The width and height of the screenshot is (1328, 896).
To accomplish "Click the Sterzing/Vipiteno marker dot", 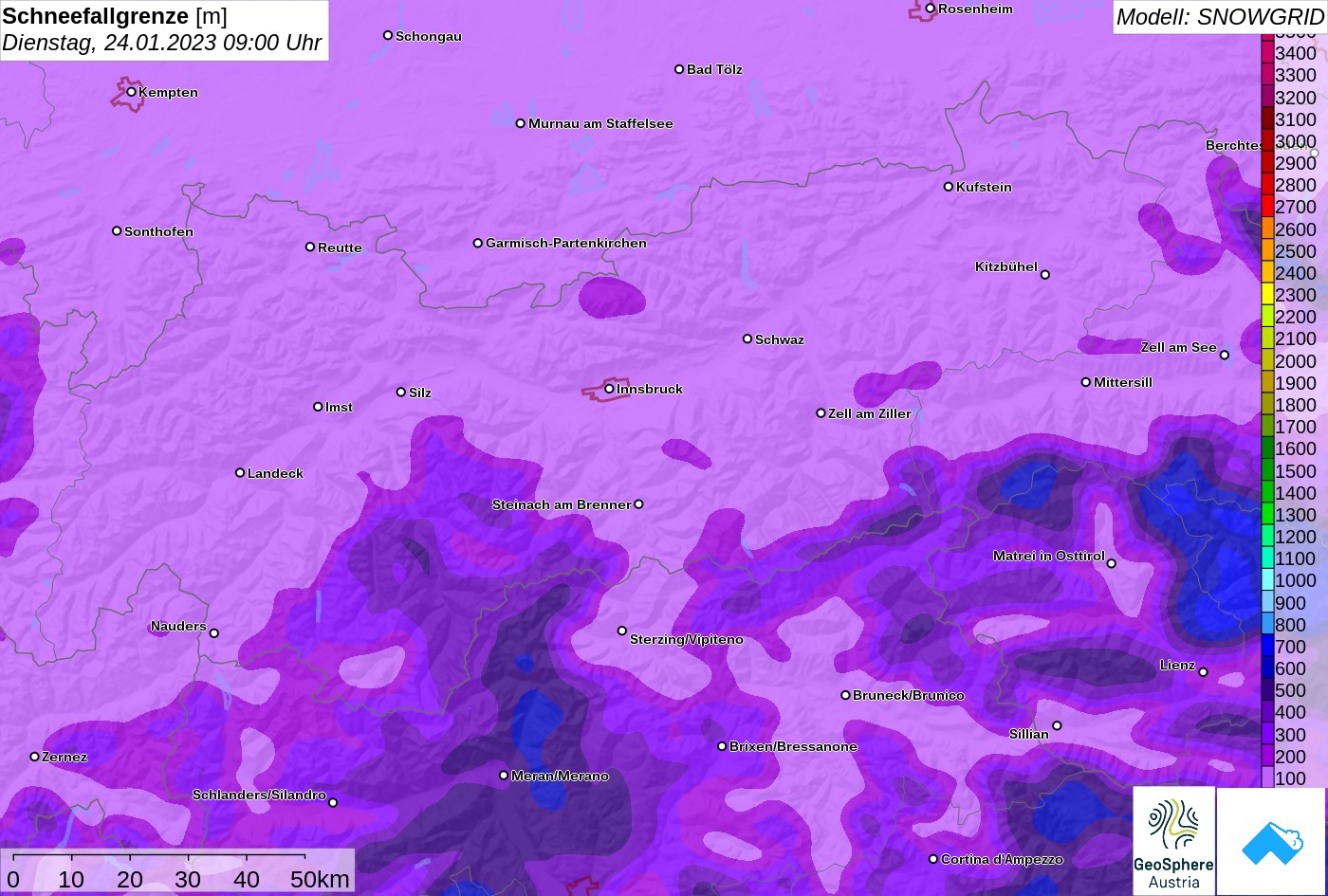I will point(622,631).
